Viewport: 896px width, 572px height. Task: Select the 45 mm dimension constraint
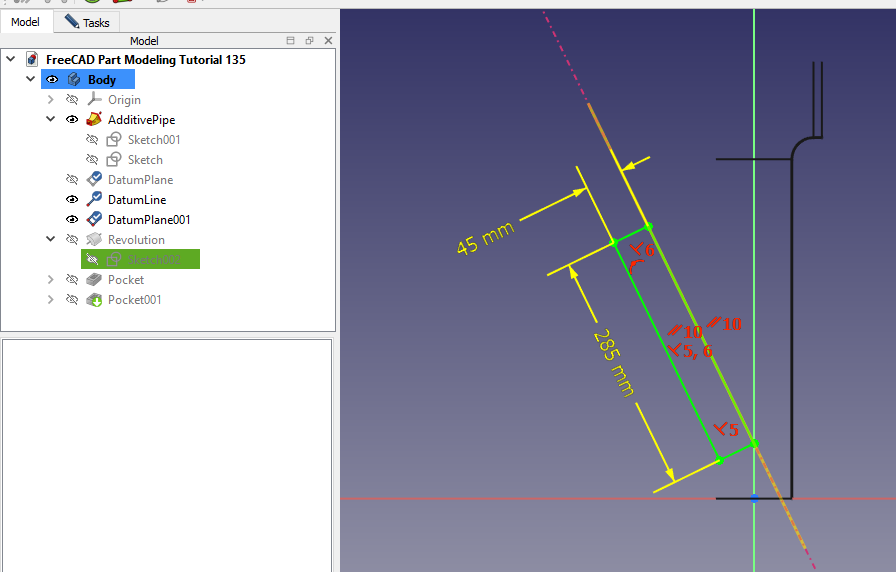tap(485, 238)
